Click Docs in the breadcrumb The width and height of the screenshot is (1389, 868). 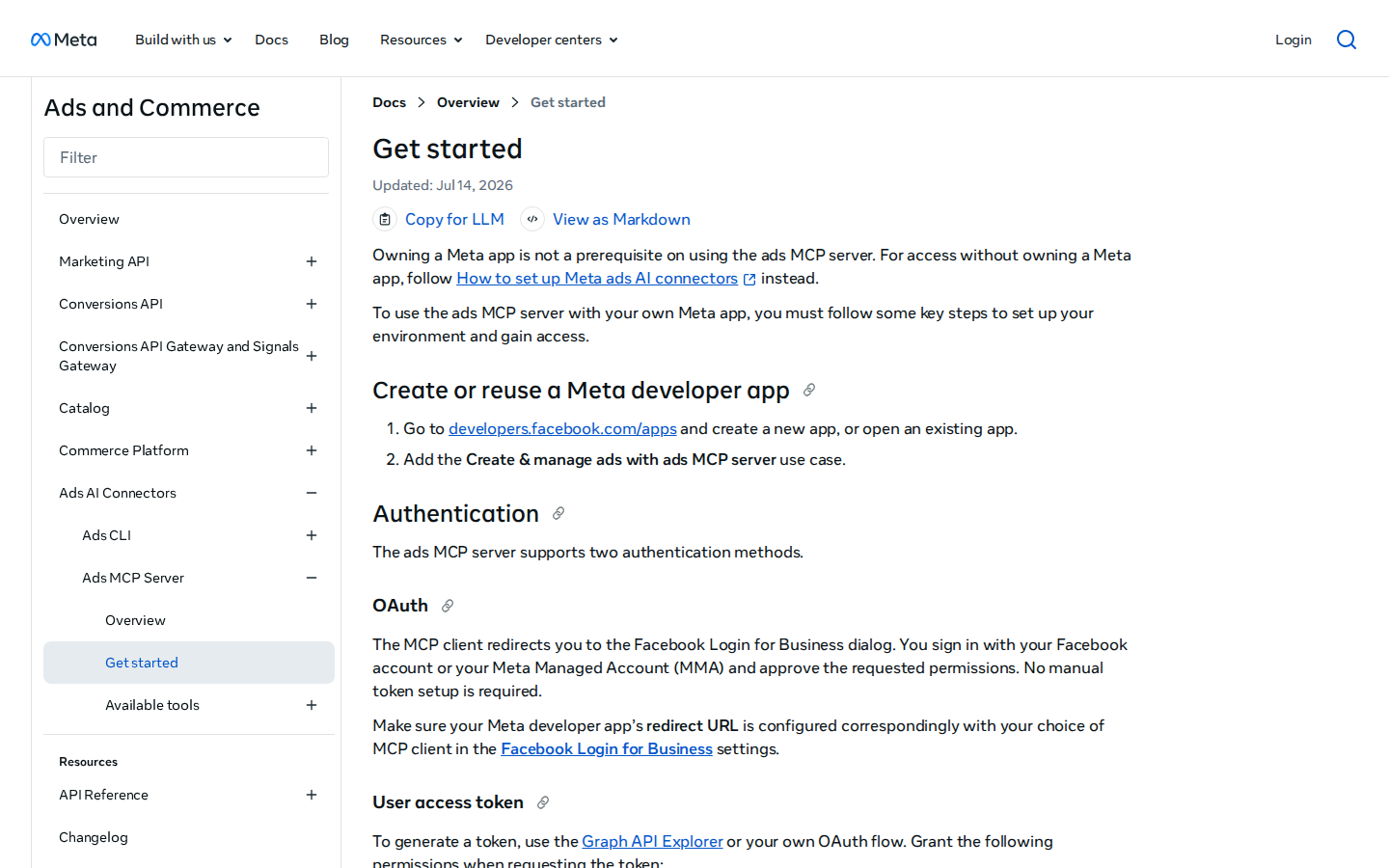[x=389, y=102]
